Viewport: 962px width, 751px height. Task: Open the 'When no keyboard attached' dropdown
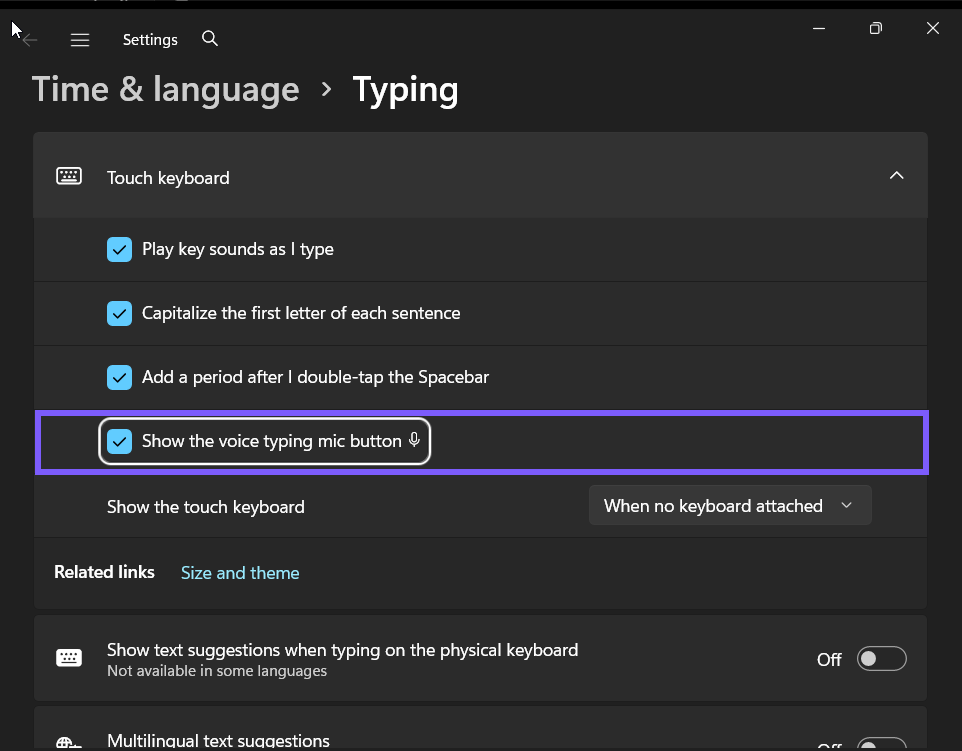tap(730, 506)
